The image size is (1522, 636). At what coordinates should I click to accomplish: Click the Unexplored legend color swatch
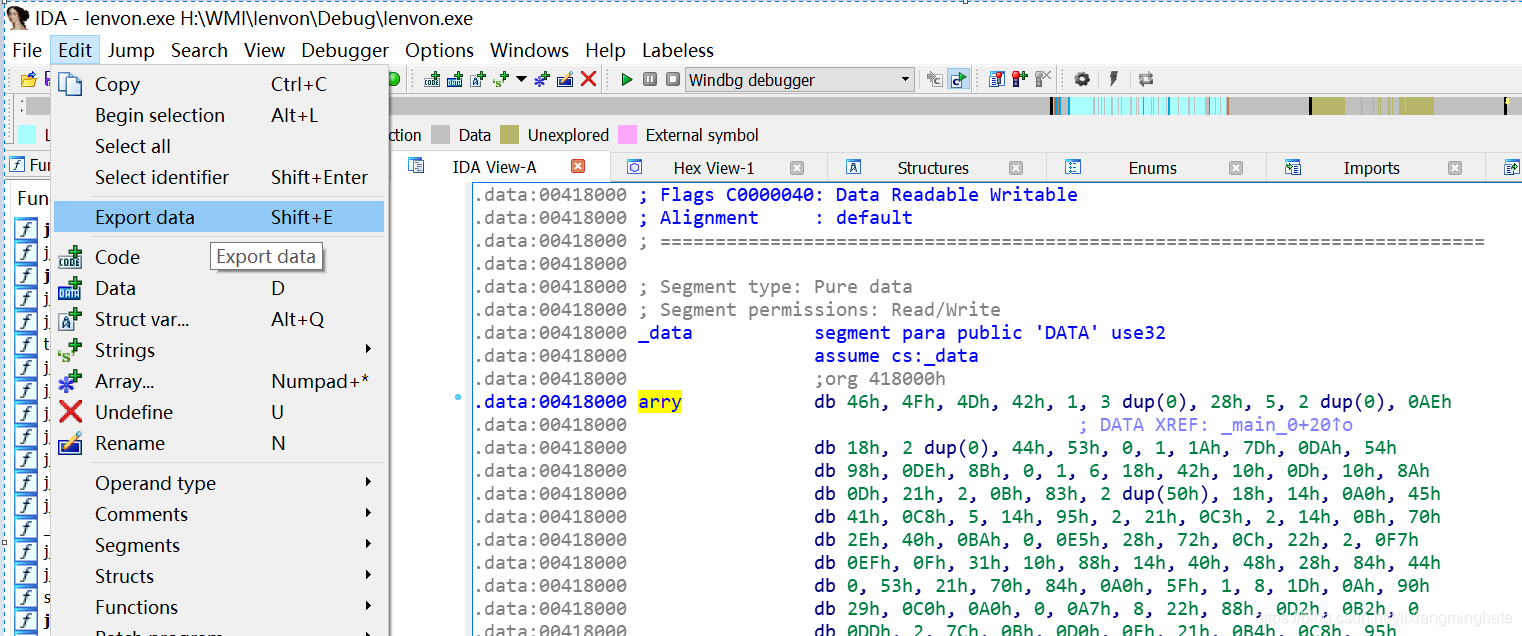[x=510, y=135]
